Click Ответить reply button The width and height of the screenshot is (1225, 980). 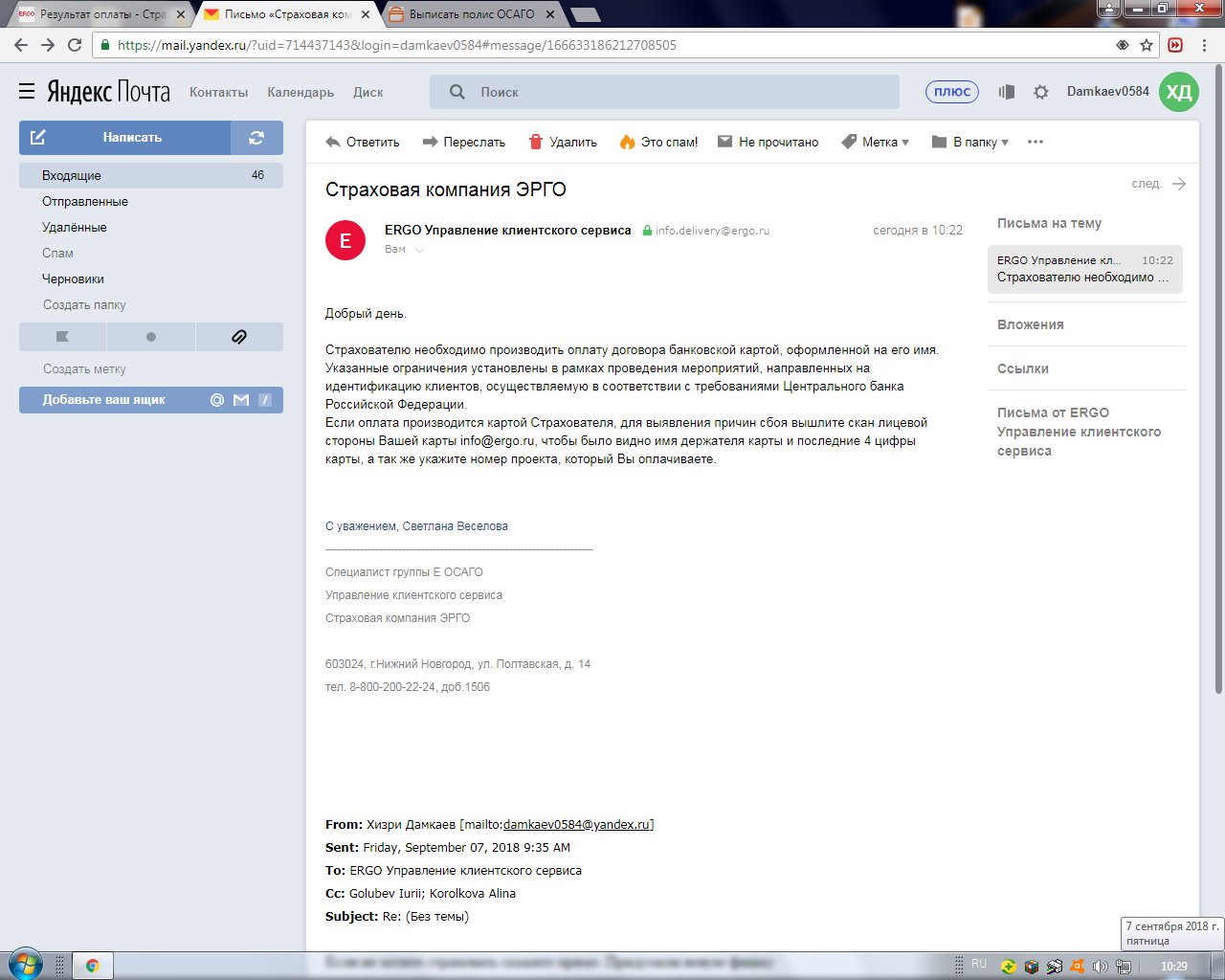click(x=363, y=142)
